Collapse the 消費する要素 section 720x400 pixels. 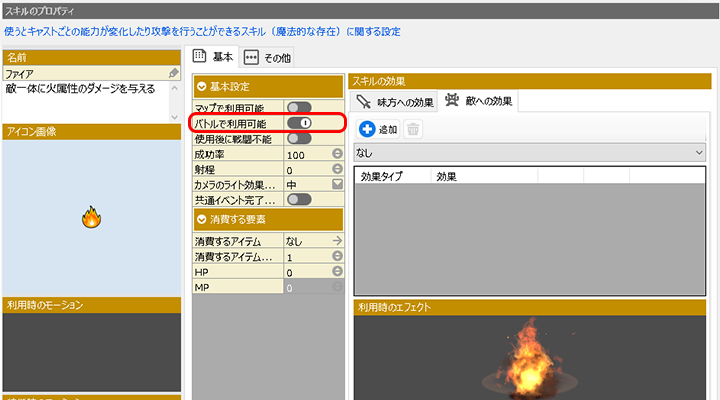click(203, 219)
